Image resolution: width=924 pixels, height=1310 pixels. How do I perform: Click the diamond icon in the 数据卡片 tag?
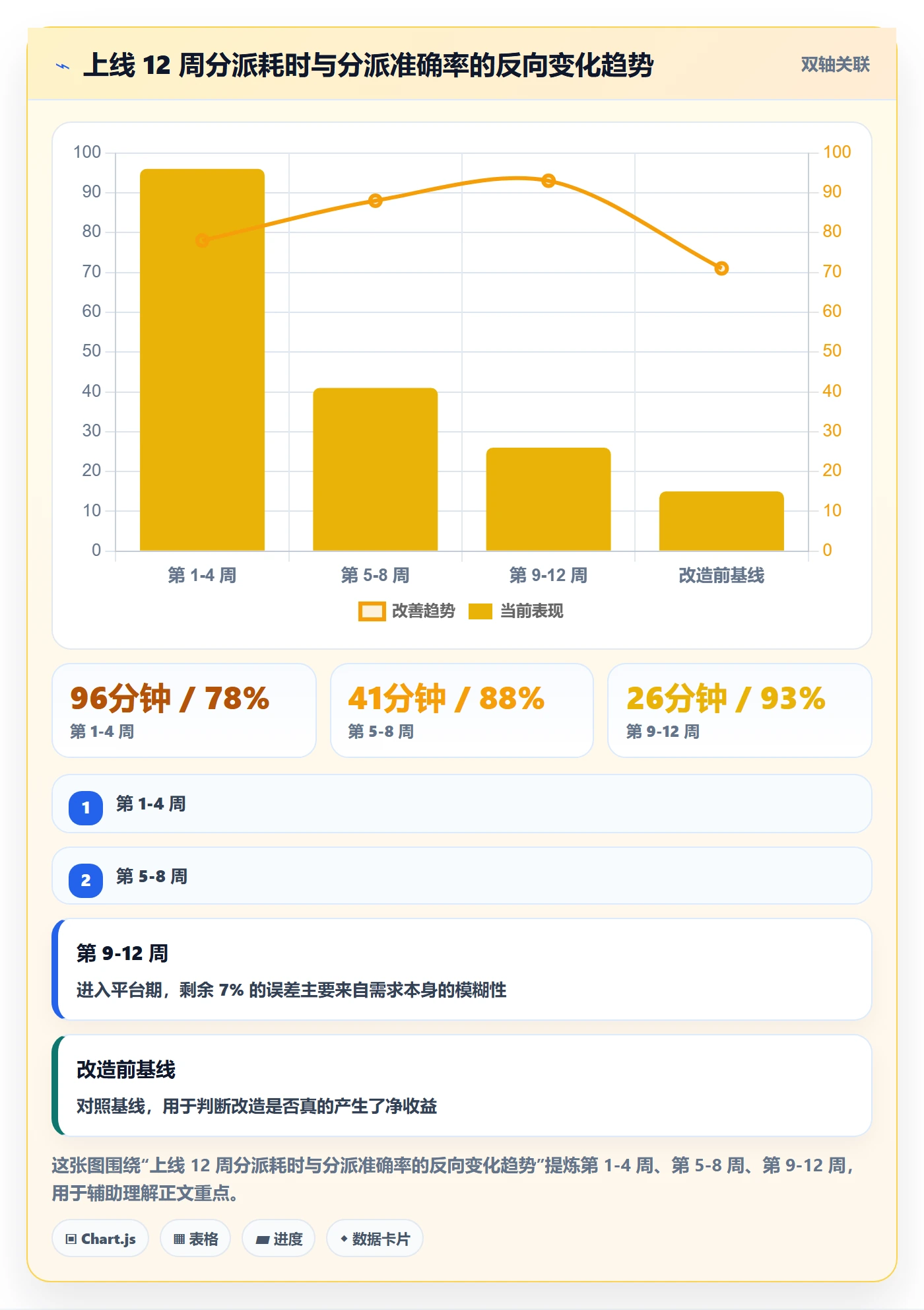(x=344, y=1239)
